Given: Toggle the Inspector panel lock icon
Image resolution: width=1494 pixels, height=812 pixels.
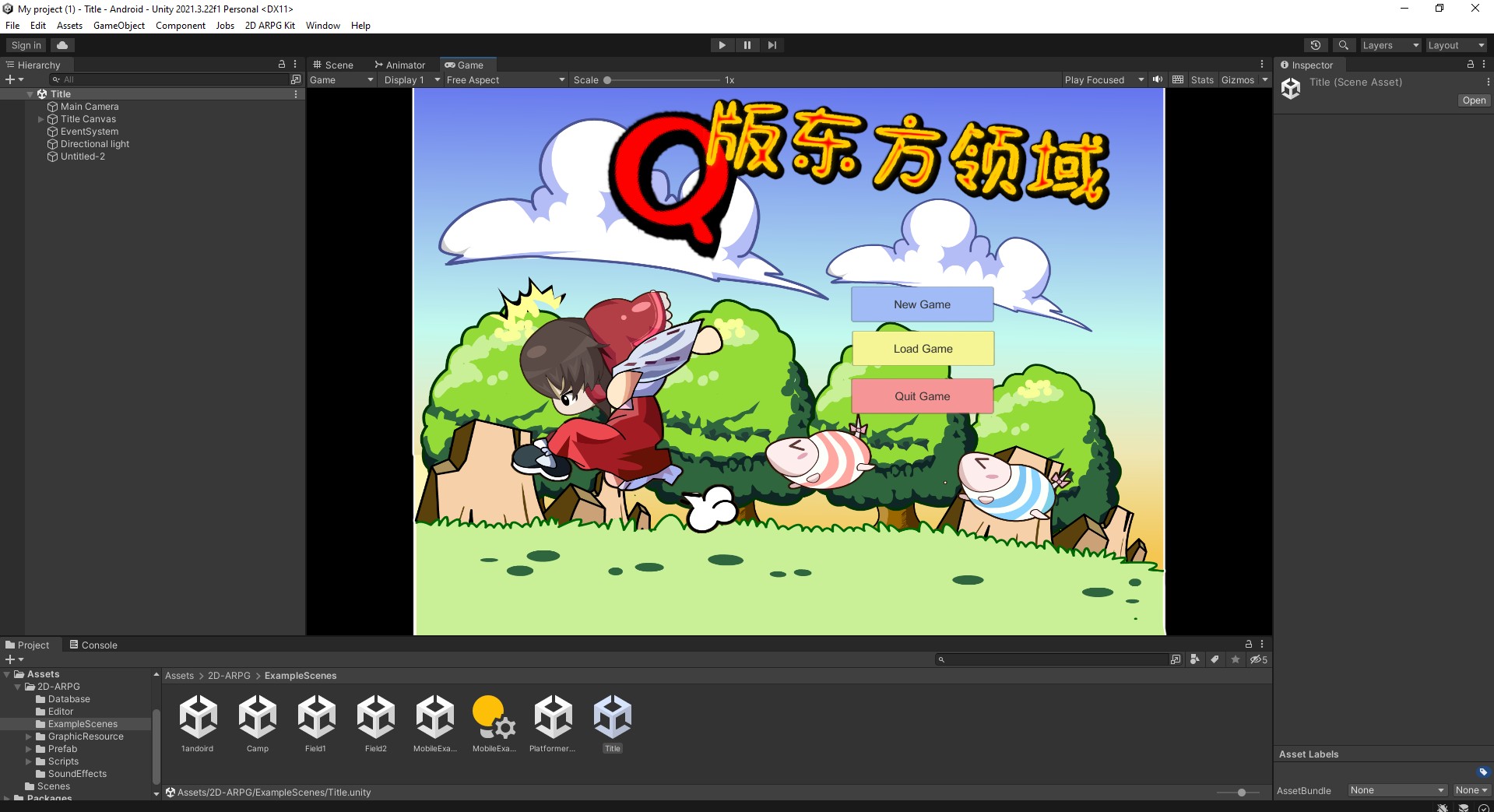Looking at the screenshot, I should [1471, 65].
